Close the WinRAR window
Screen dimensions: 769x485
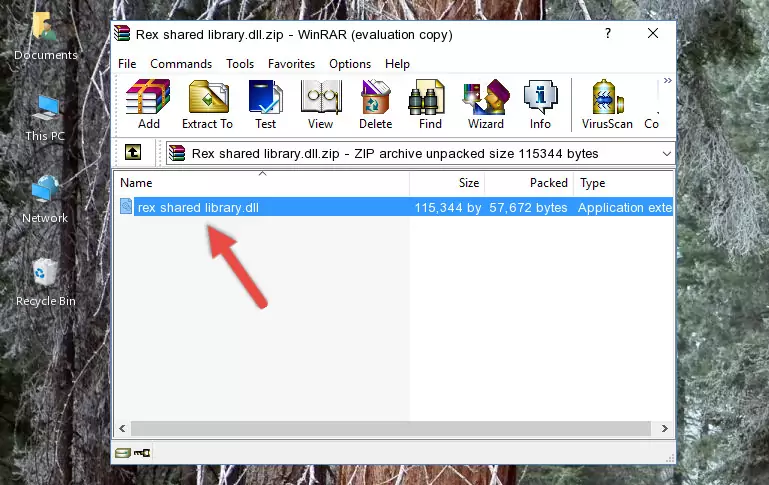[x=653, y=33]
